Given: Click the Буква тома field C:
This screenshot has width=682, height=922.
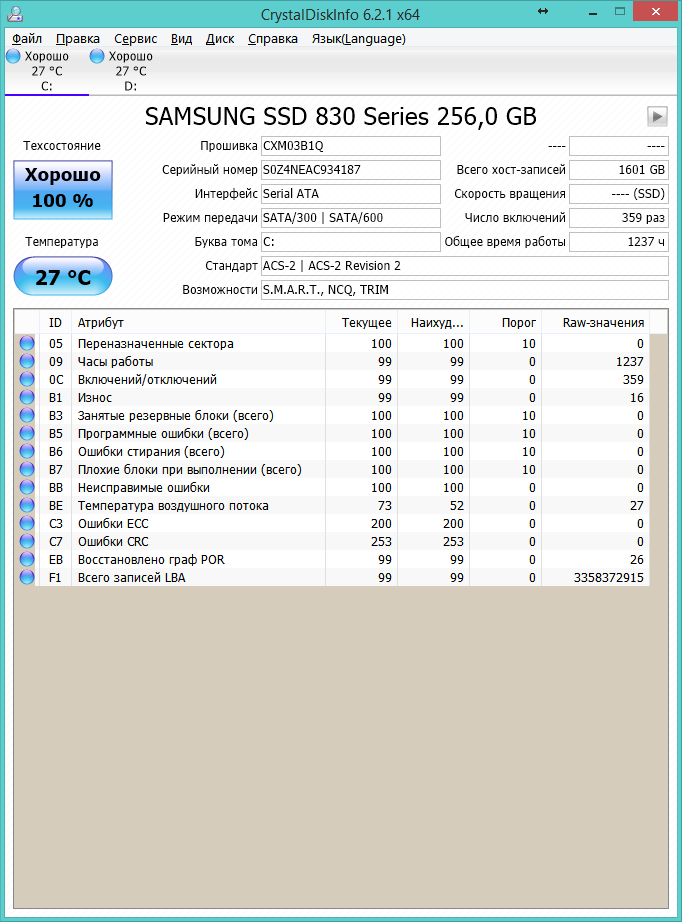Looking at the screenshot, I should (350, 242).
